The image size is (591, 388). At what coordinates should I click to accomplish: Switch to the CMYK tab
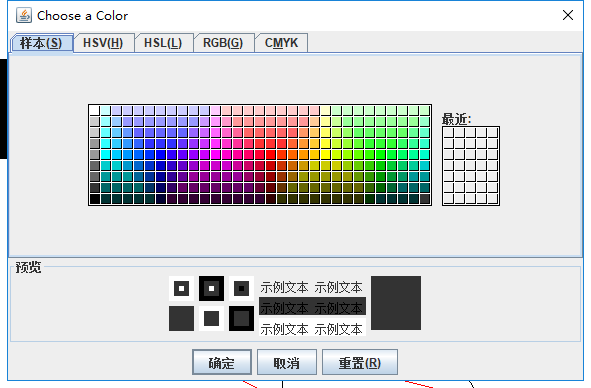pos(281,43)
